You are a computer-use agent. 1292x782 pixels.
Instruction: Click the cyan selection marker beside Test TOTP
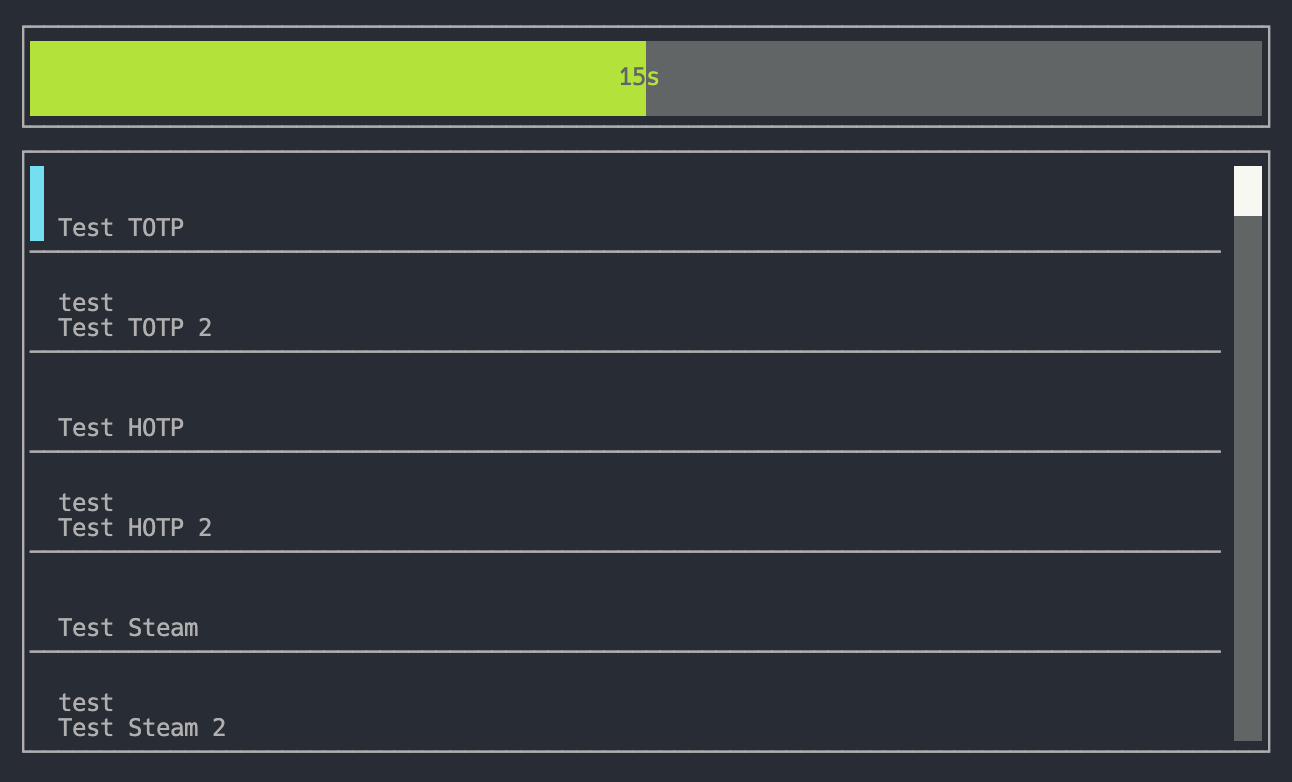pyautogui.click(x=37, y=204)
